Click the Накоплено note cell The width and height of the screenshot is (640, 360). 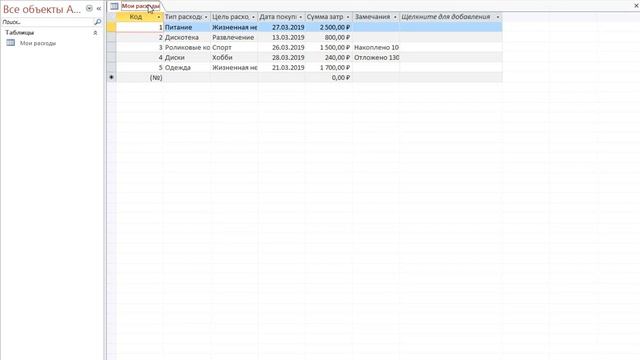[x=376, y=47]
